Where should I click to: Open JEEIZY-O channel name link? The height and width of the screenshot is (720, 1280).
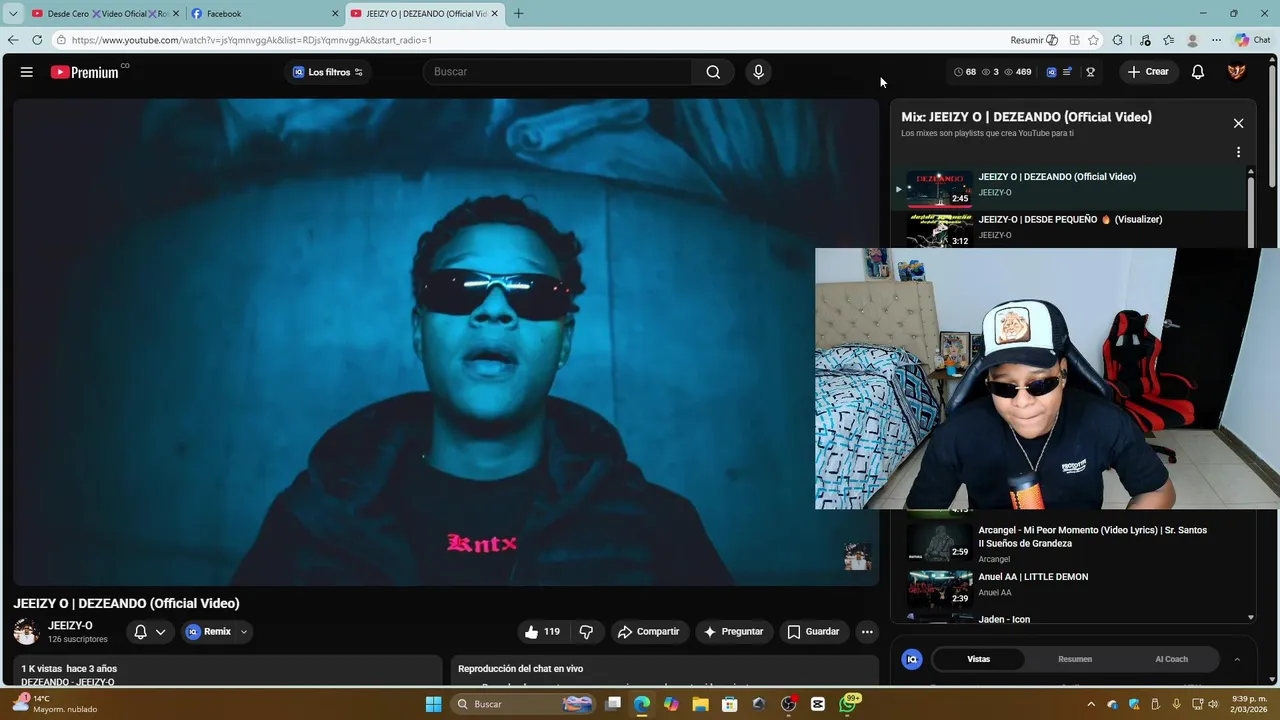point(70,626)
